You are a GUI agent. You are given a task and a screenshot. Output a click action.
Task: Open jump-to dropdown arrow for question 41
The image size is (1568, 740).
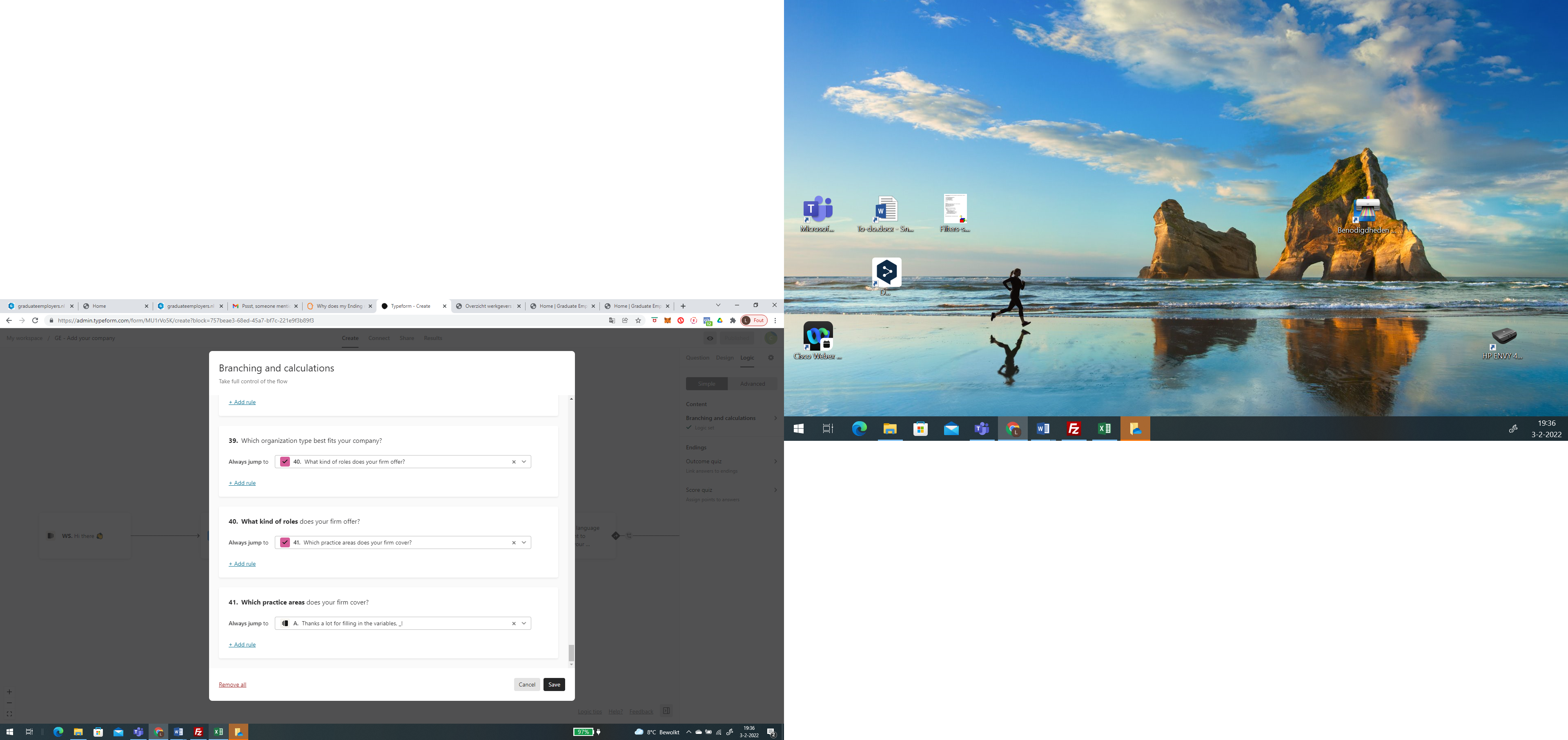click(524, 624)
